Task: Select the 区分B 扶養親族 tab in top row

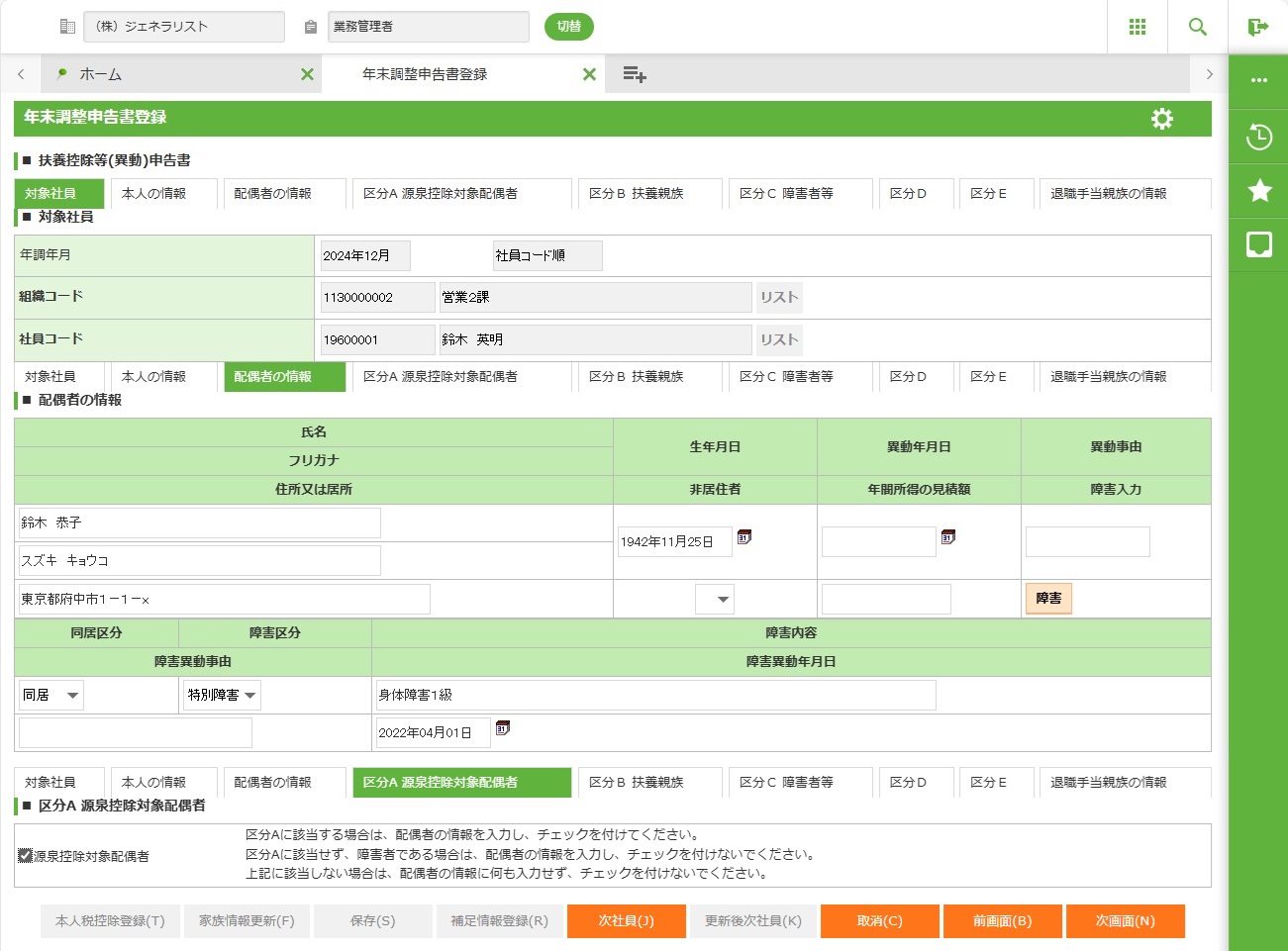Action: (x=636, y=194)
